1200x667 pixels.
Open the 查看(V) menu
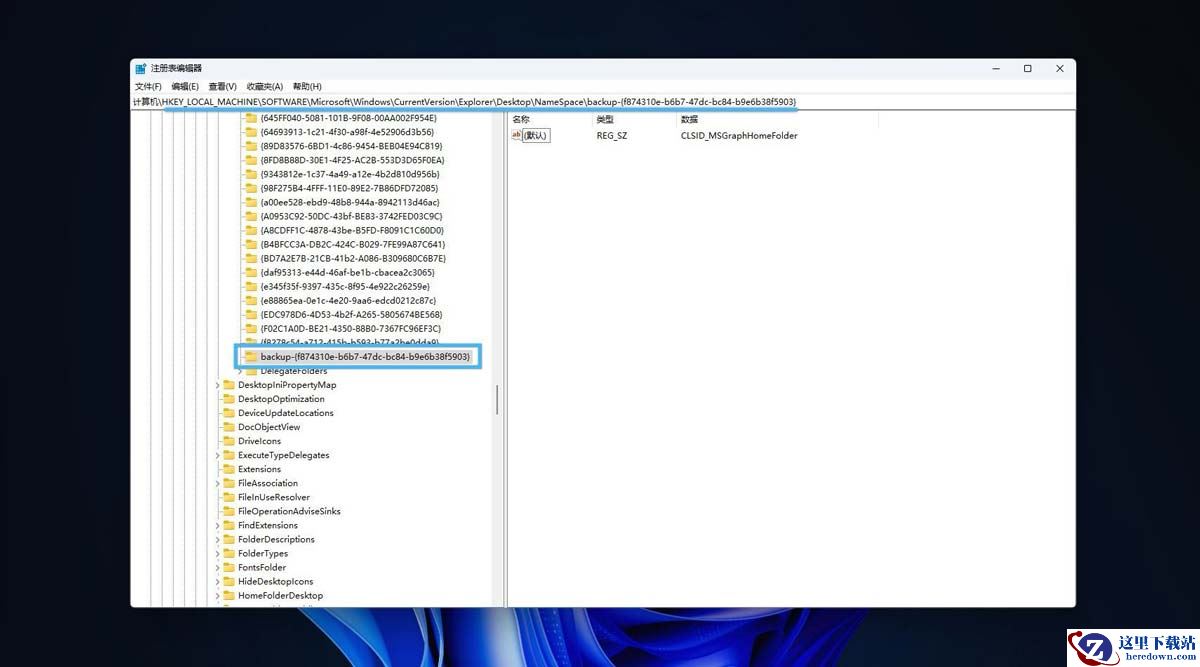(222, 87)
